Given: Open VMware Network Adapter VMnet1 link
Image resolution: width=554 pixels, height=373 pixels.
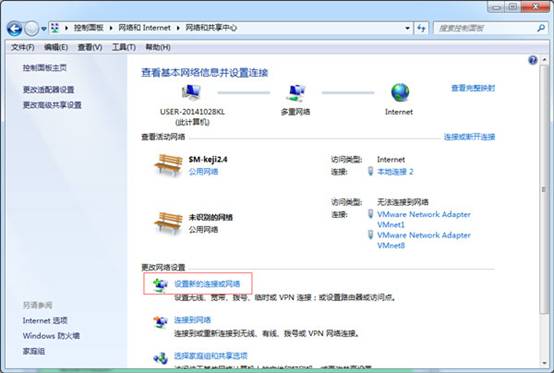Looking at the screenshot, I should [424, 219].
